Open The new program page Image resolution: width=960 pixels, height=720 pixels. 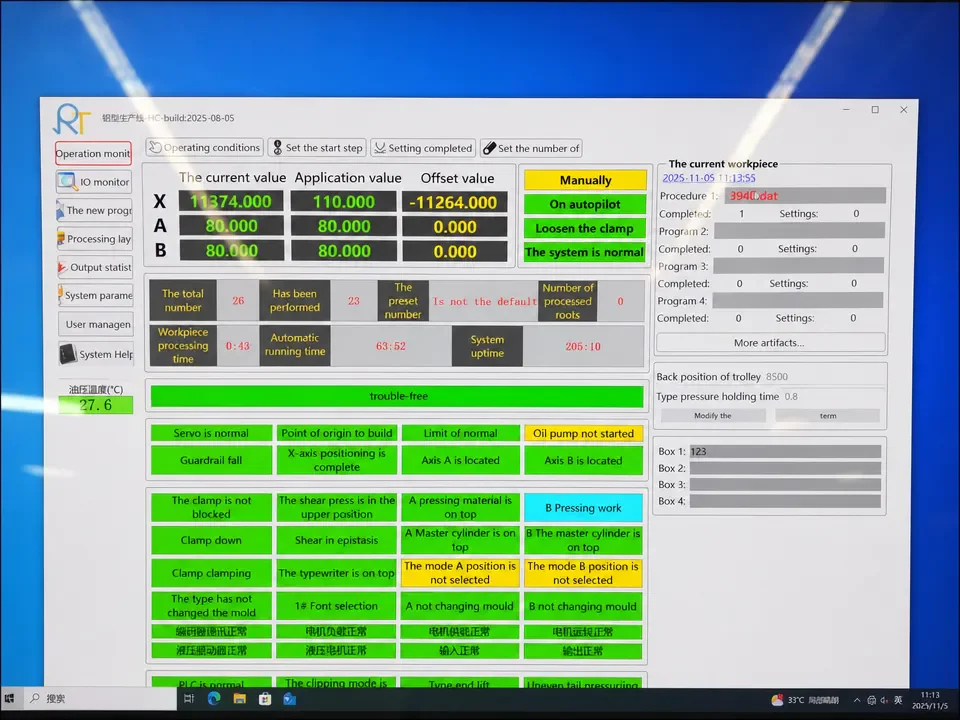click(94, 211)
